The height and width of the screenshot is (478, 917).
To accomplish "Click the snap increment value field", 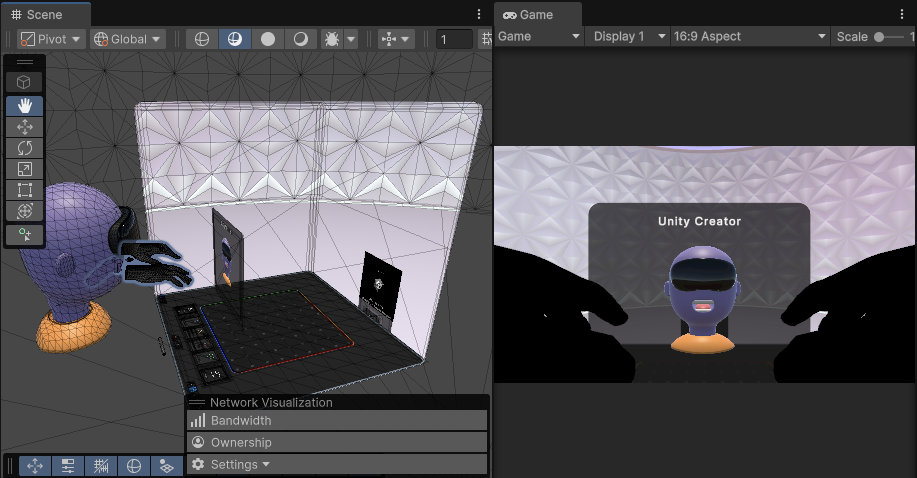I will pyautogui.click(x=454, y=39).
